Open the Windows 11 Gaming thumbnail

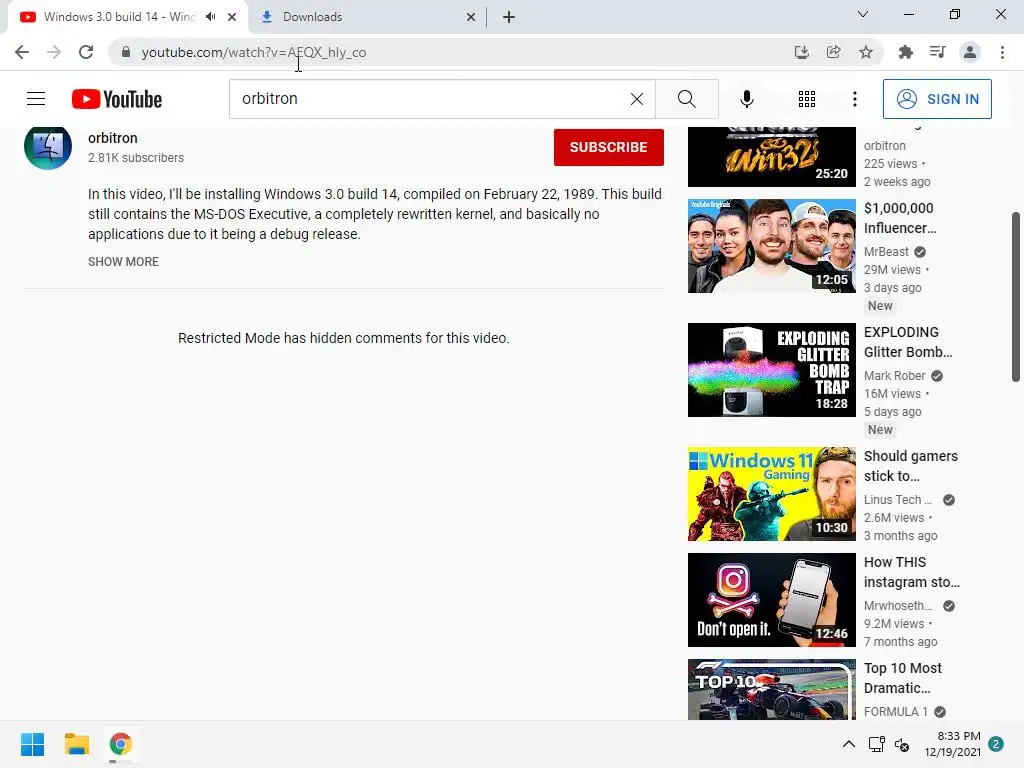coord(771,494)
